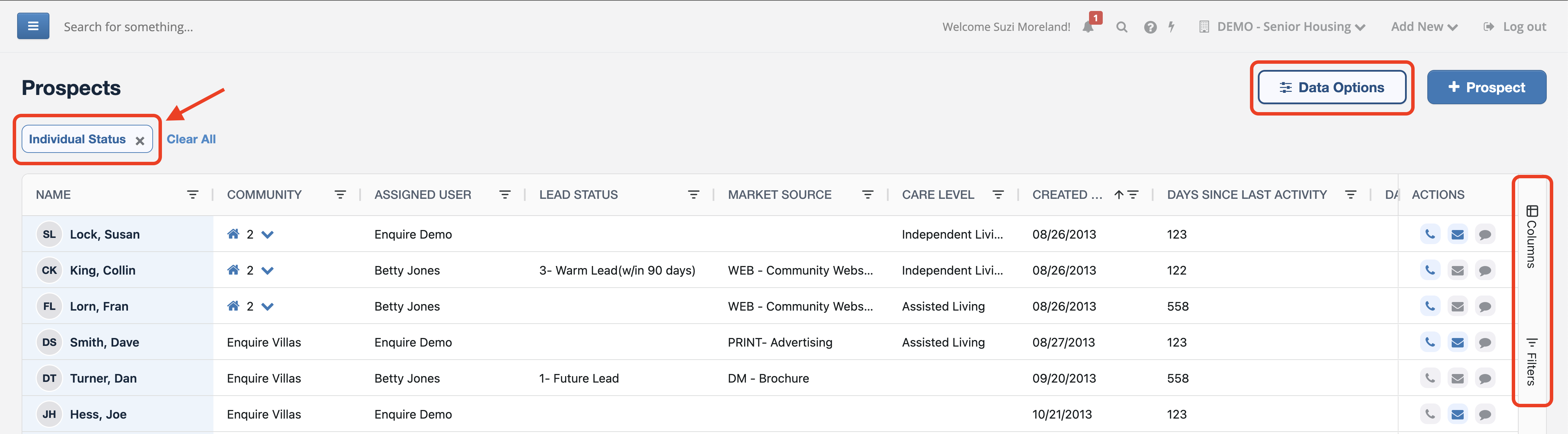The image size is (1568, 434).
Task: Click the Search for something field
Action: tap(128, 27)
